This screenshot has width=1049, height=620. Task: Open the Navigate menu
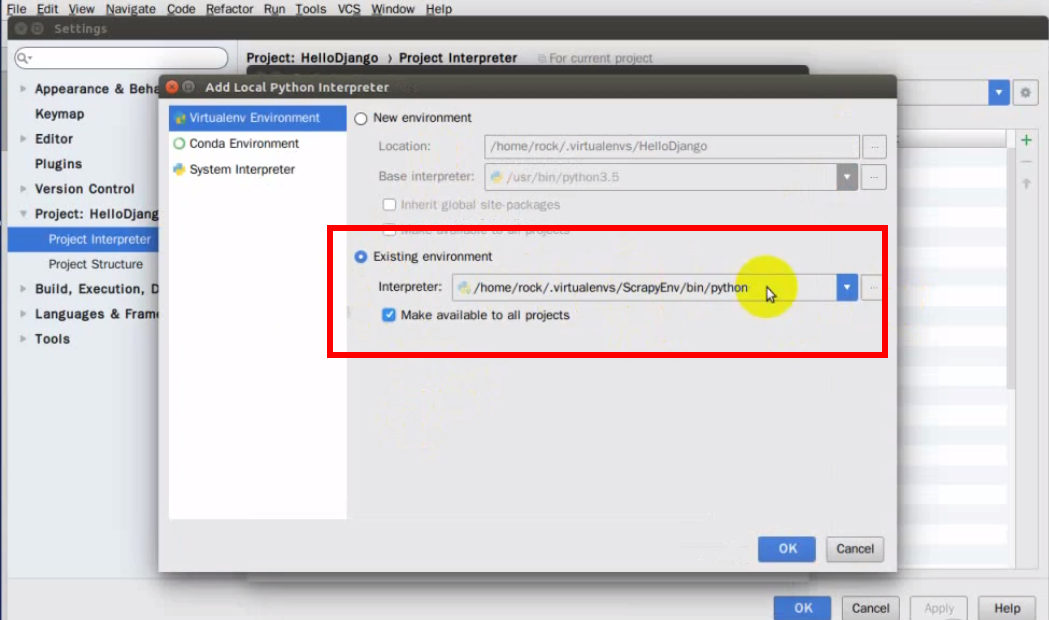coord(130,9)
